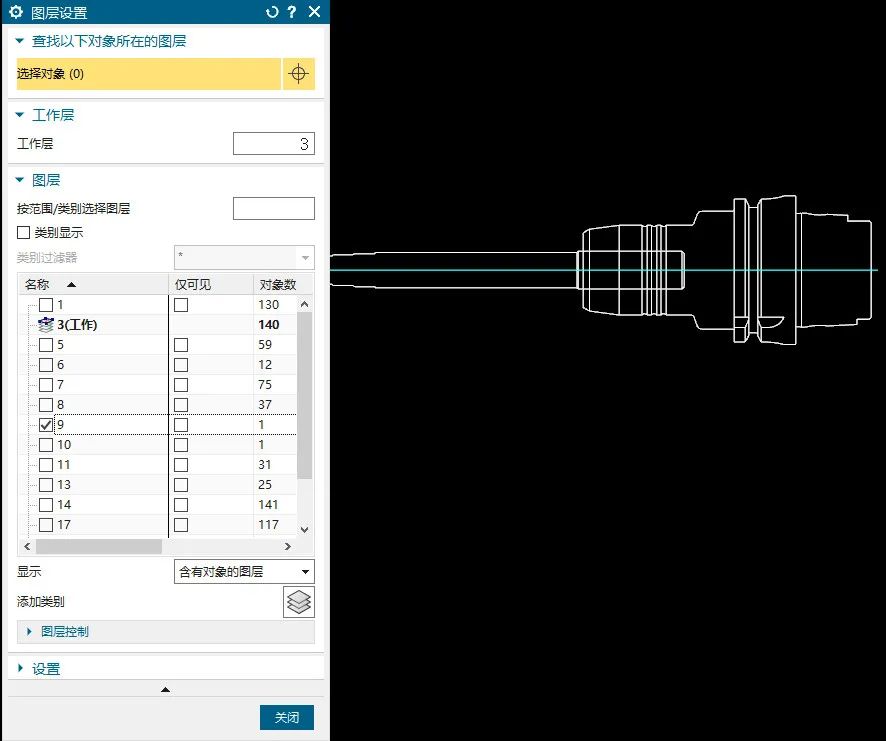The height and width of the screenshot is (741, 886).
Task: Click object count 117 for layer 17
Action: coord(268,525)
